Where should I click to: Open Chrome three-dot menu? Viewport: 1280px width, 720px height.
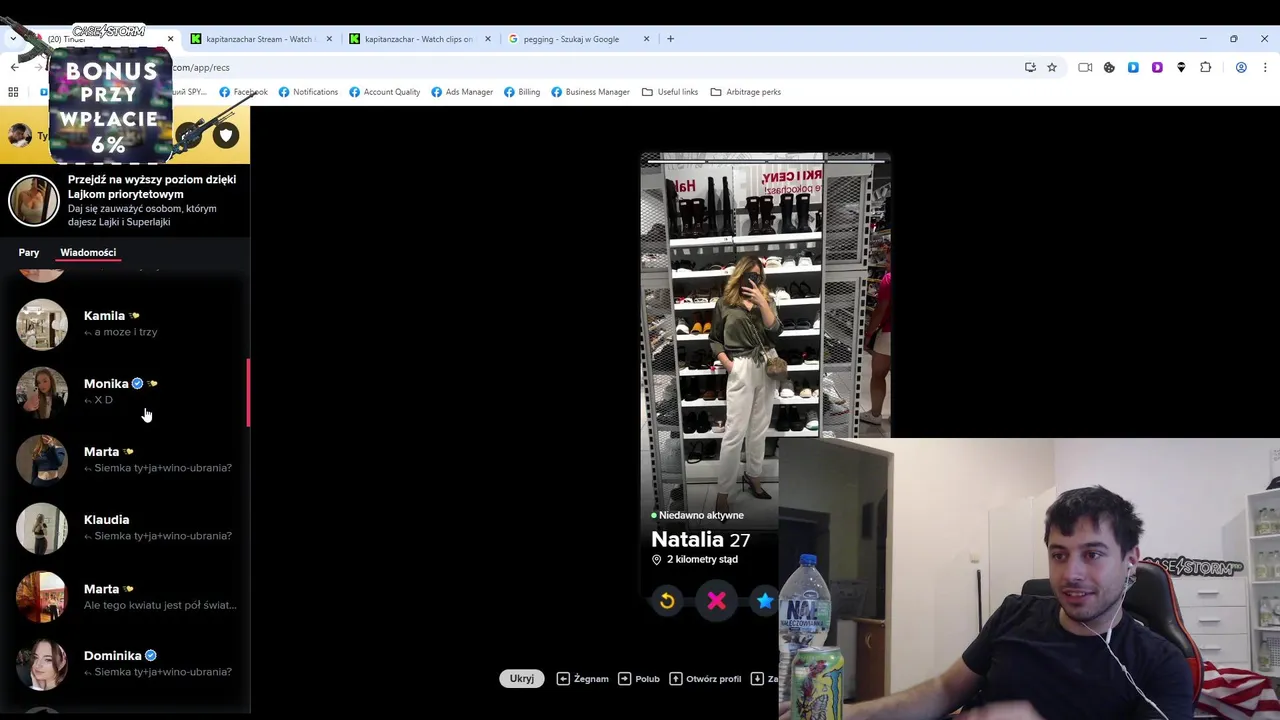(1265, 67)
